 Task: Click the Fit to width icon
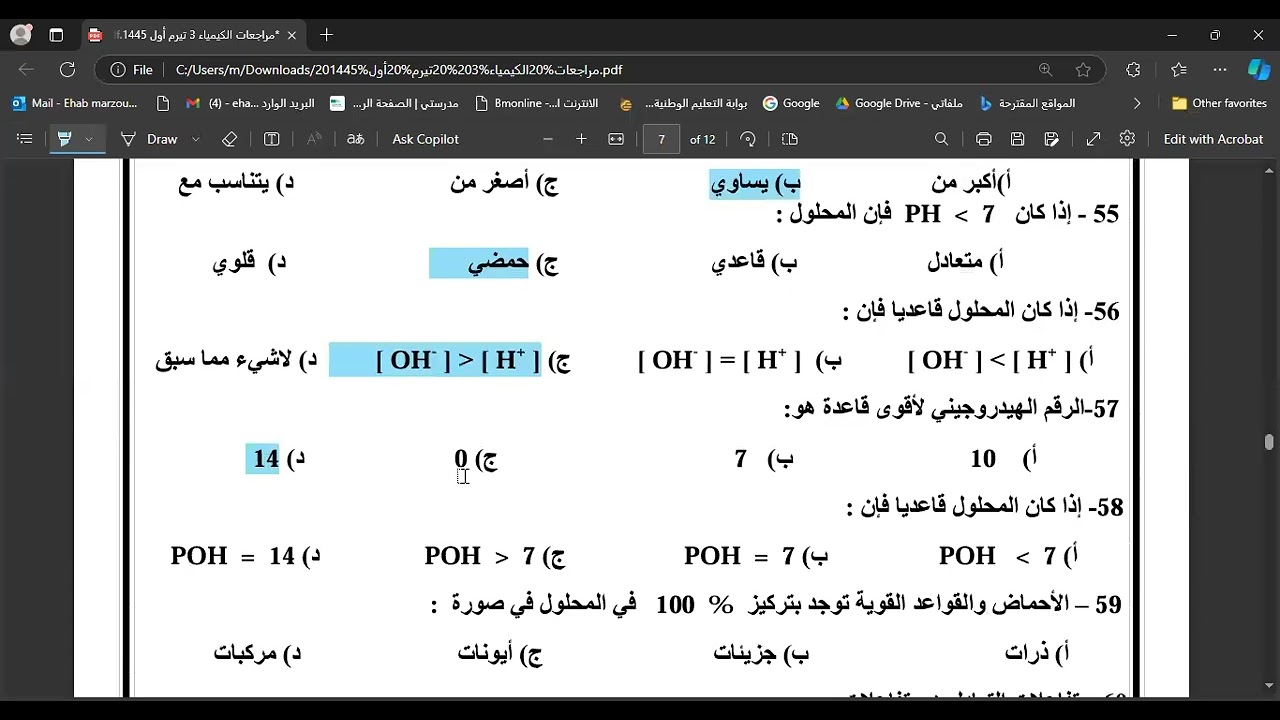(616, 139)
